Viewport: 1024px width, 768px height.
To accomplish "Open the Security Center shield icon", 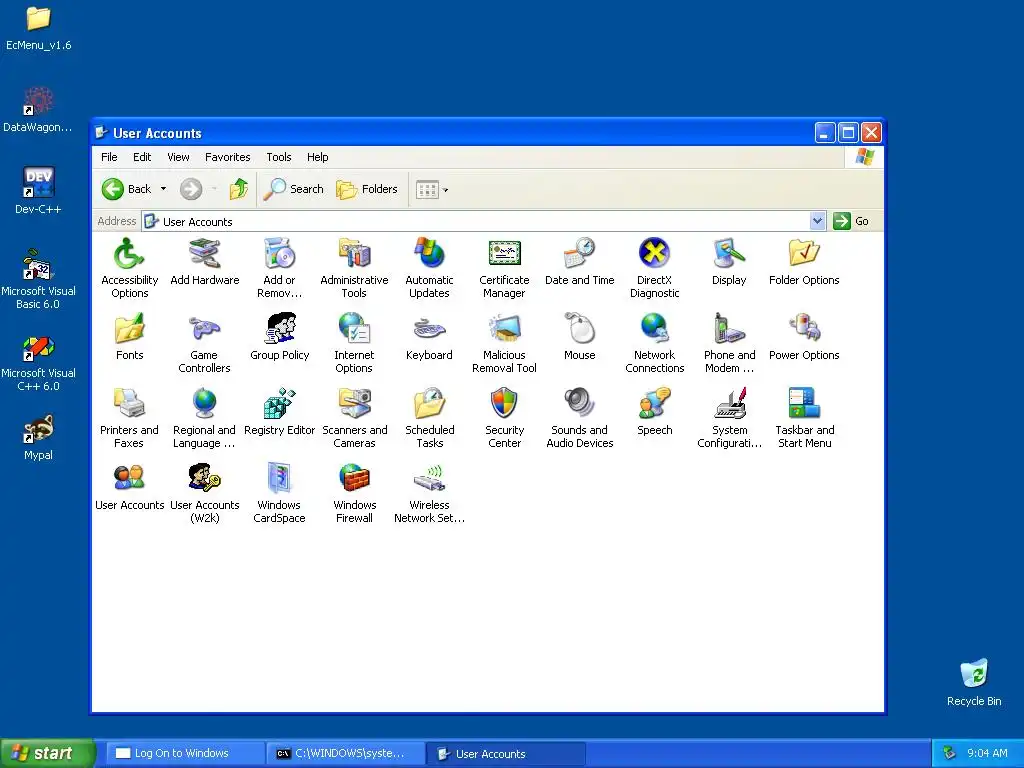I will [x=504, y=404].
